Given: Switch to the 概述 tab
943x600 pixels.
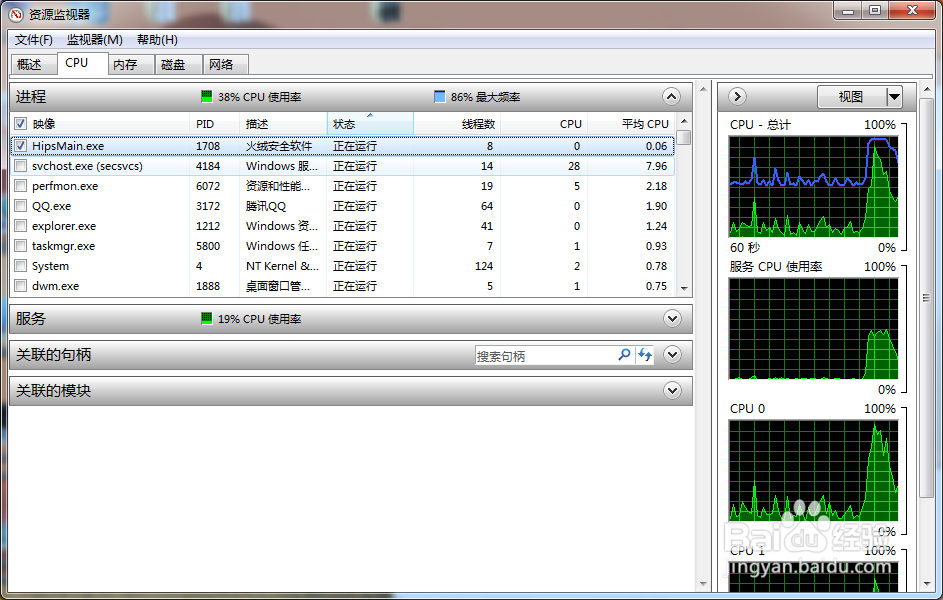Looking at the screenshot, I should [x=34, y=64].
